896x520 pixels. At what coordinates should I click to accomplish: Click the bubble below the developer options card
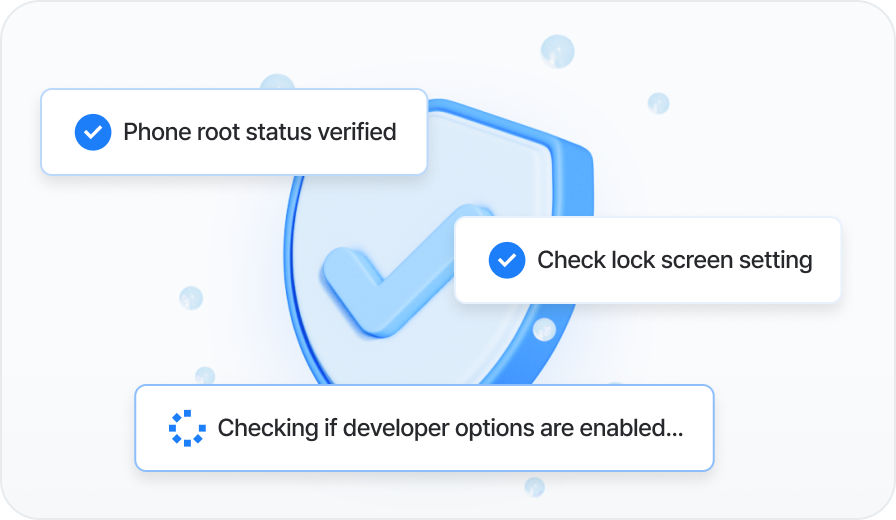(x=535, y=486)
